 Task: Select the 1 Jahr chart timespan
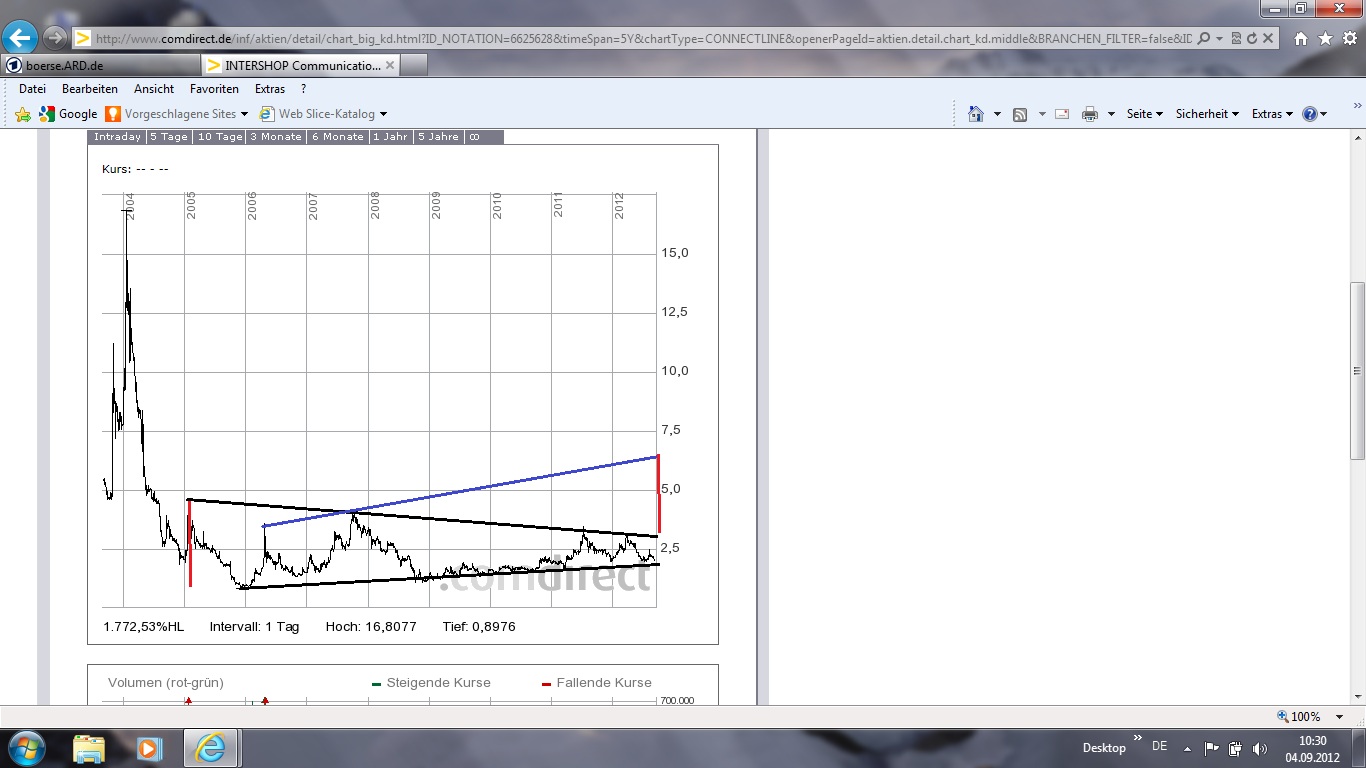click(389, 137)
